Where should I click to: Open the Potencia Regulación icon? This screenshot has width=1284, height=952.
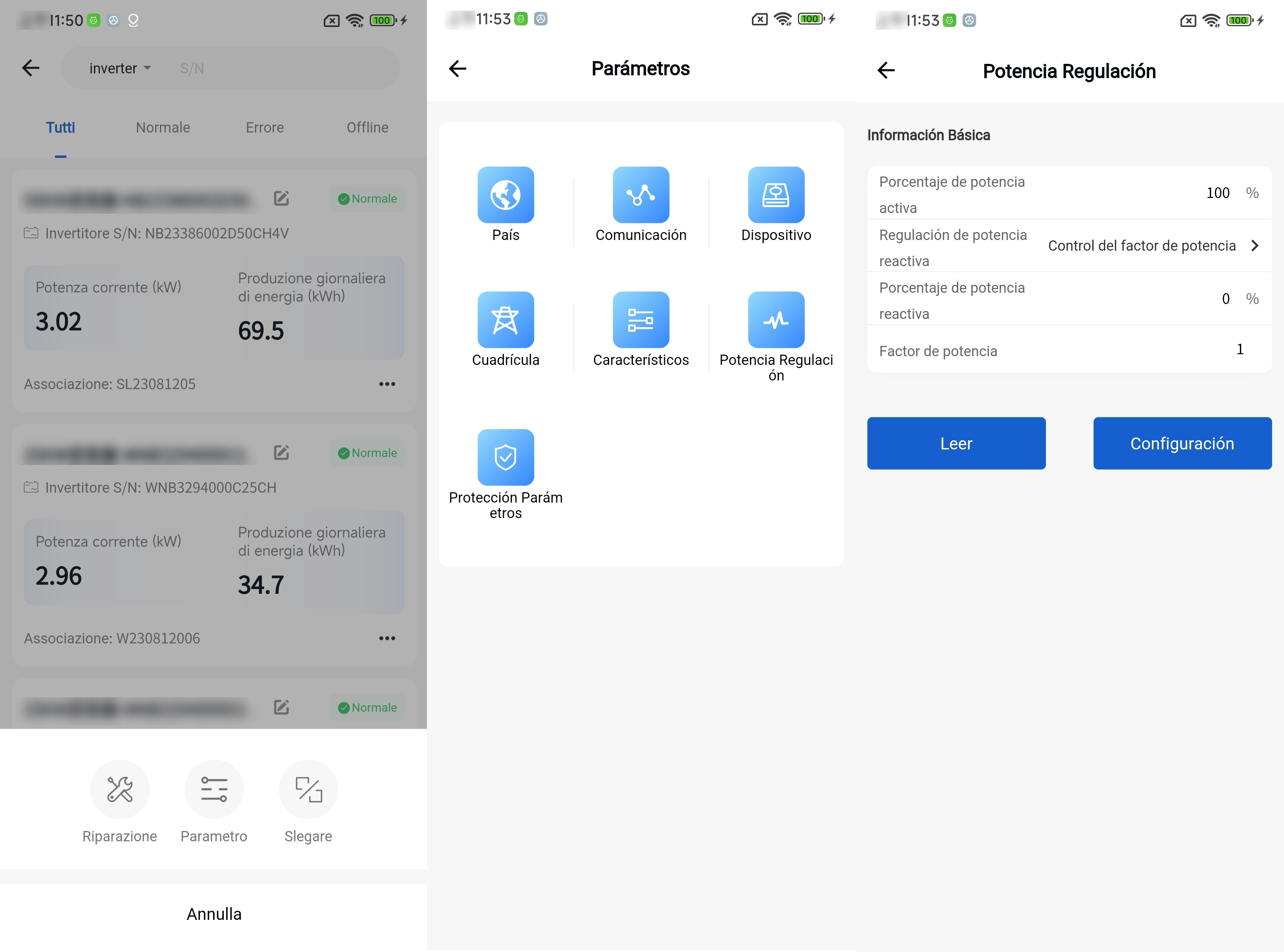776,320
